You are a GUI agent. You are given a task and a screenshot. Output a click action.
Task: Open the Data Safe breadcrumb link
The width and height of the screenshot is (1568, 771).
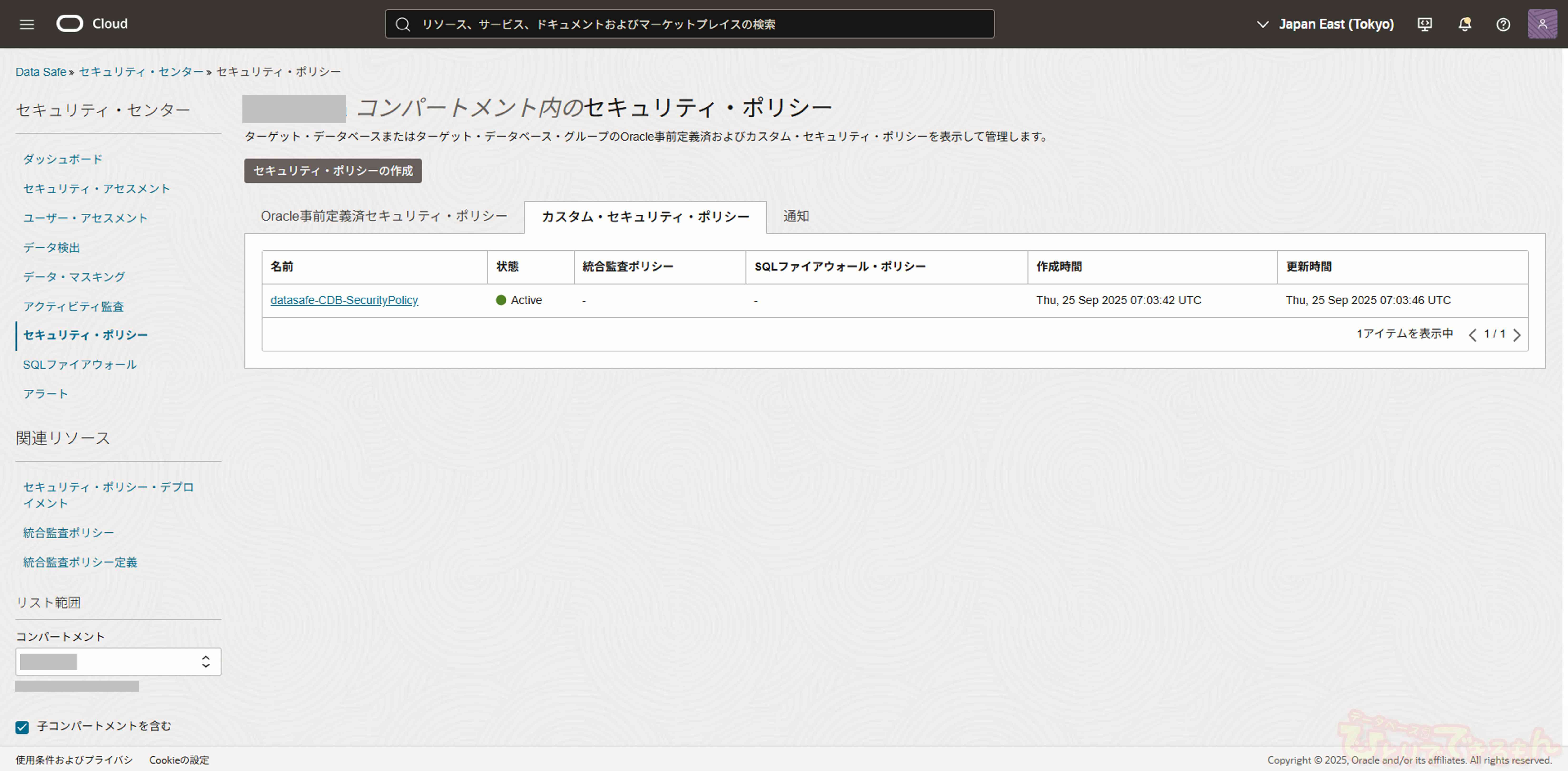41,72
